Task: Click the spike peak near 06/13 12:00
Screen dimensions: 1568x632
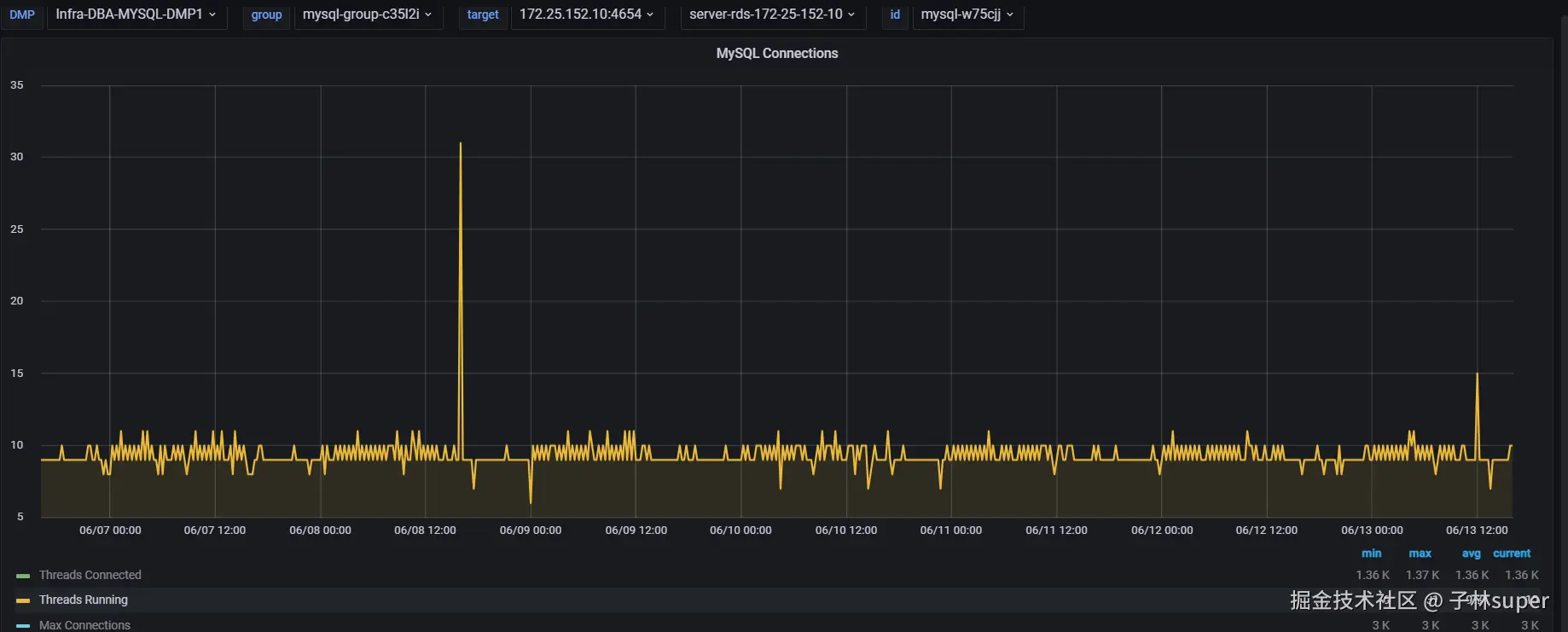Action: 1477,374
